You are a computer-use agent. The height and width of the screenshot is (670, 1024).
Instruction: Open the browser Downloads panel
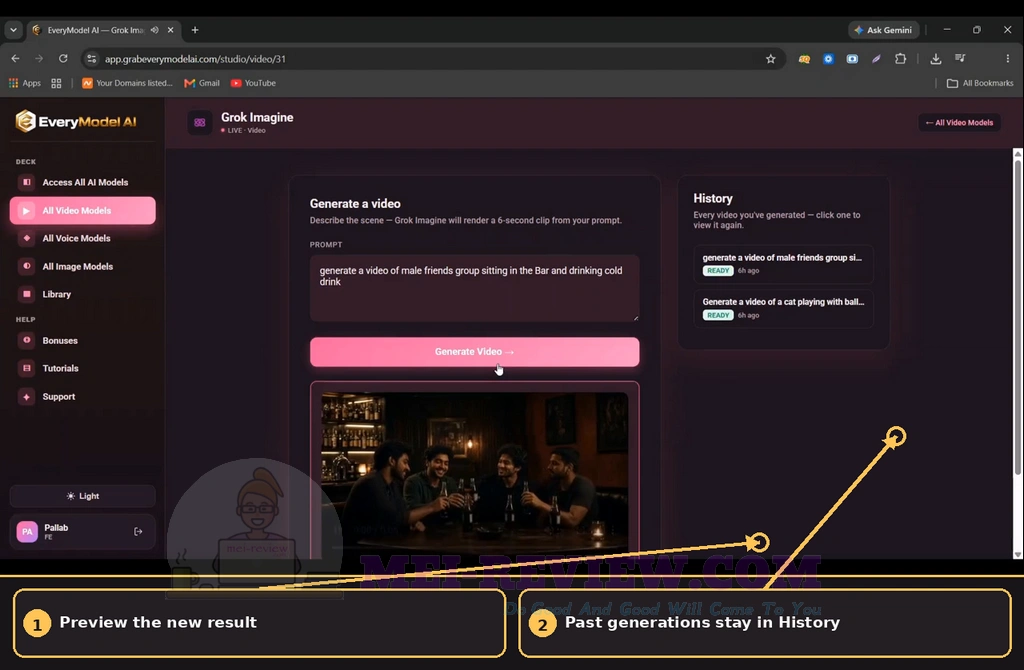pos(936,59)
